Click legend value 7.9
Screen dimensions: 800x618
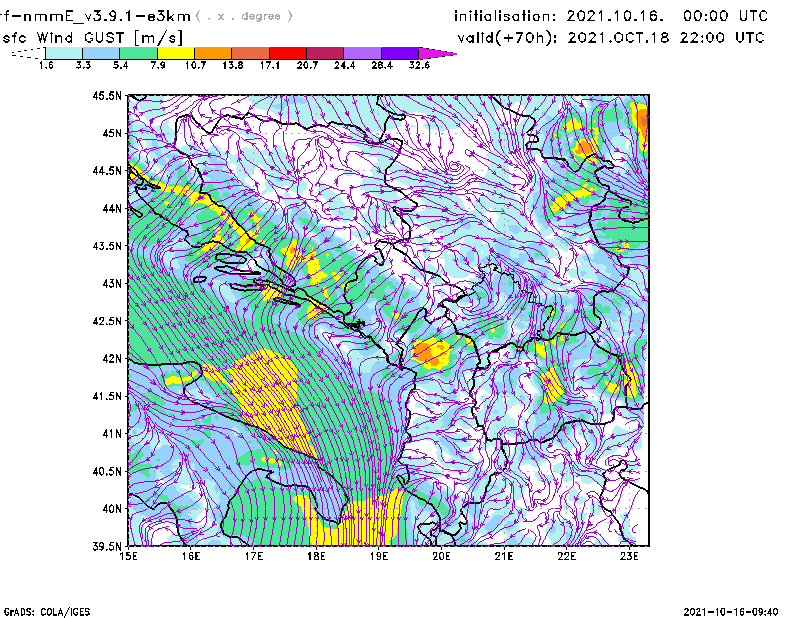(158, 65)
